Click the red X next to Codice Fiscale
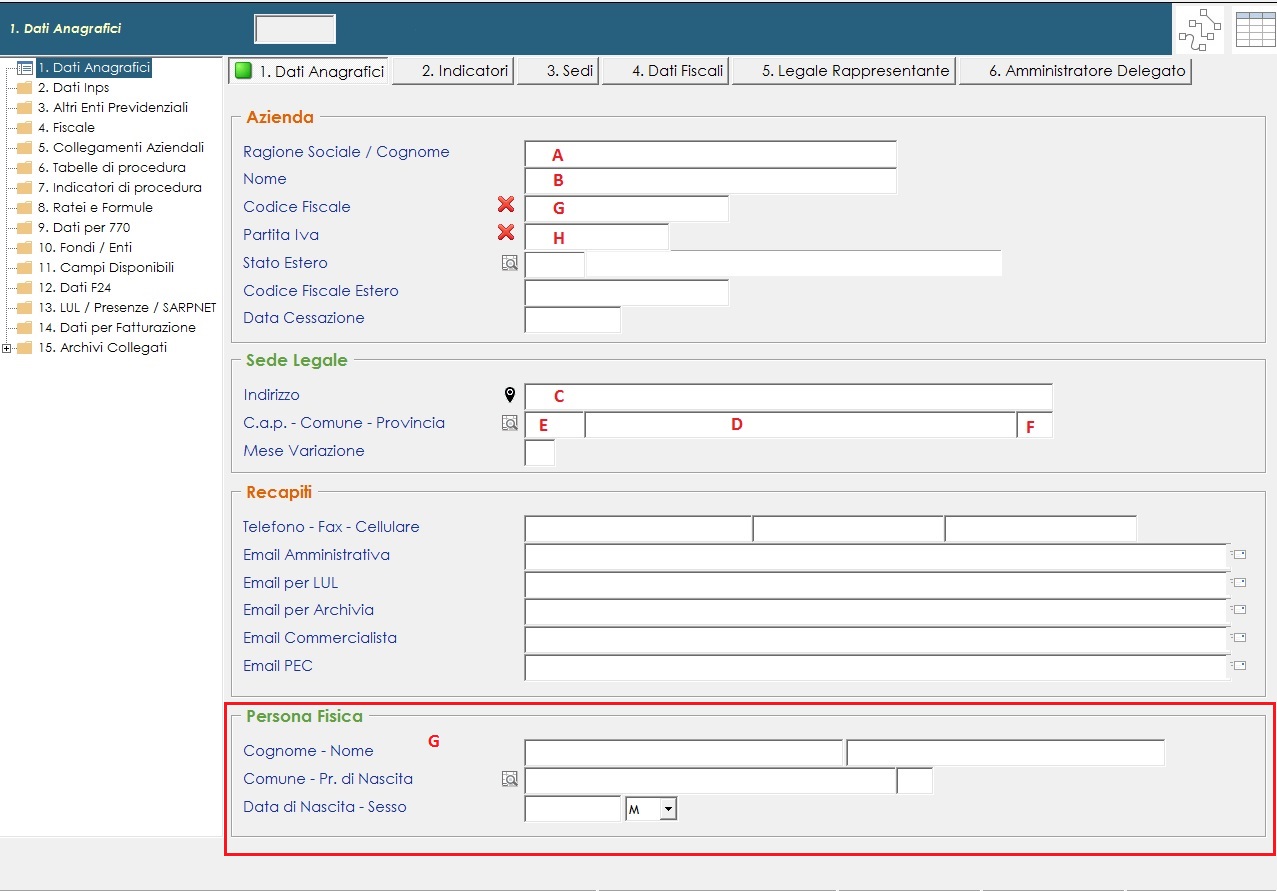Viewport: 1277px width, 891px height. (x=506, y=205)
